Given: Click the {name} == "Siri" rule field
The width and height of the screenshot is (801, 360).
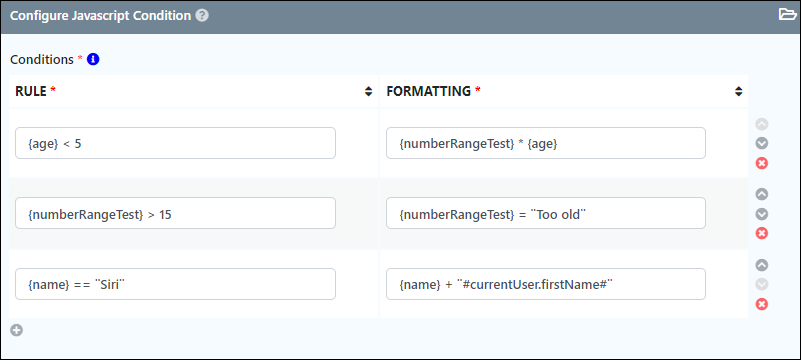Looking at the screenshot, I should [x=175, y=284].
